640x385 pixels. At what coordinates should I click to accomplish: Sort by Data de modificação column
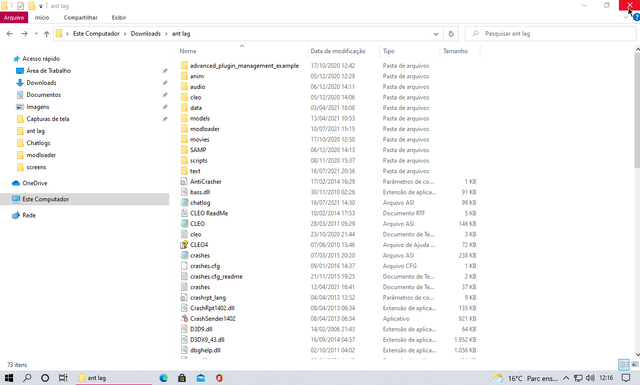(x=338, y=51)
